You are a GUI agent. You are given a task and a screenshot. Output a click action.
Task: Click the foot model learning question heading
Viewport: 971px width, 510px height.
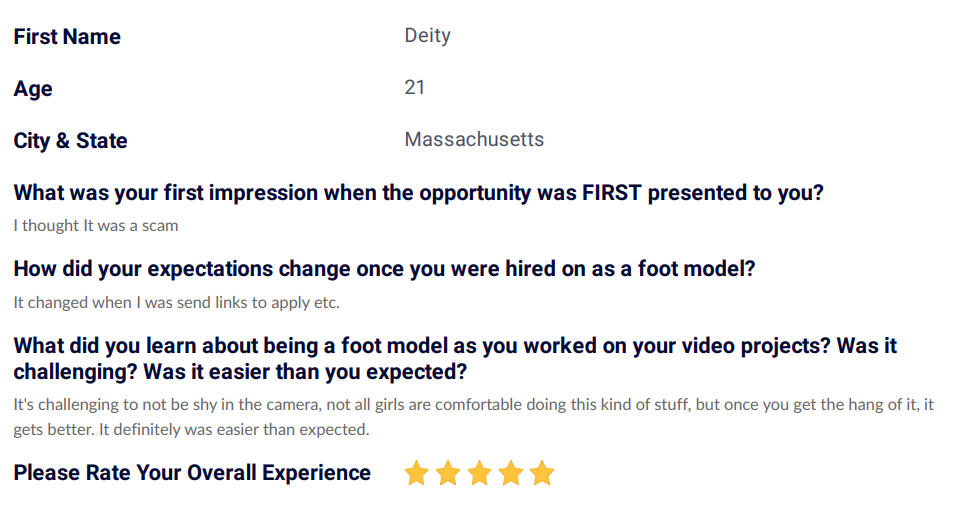tap(455, 358)
